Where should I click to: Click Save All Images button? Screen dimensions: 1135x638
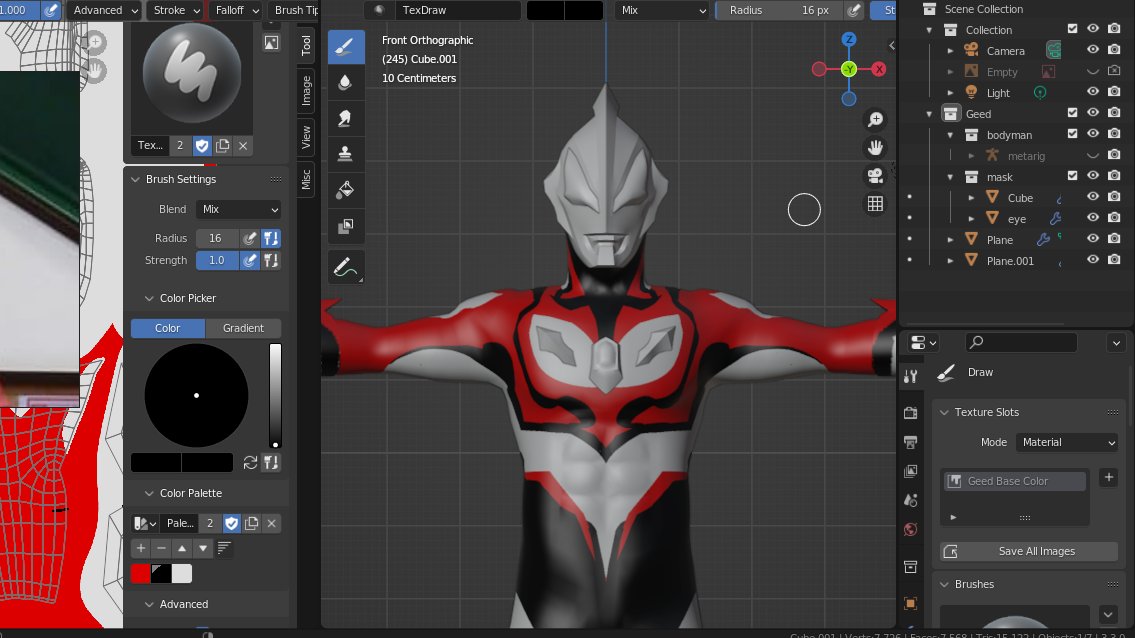1029,551
